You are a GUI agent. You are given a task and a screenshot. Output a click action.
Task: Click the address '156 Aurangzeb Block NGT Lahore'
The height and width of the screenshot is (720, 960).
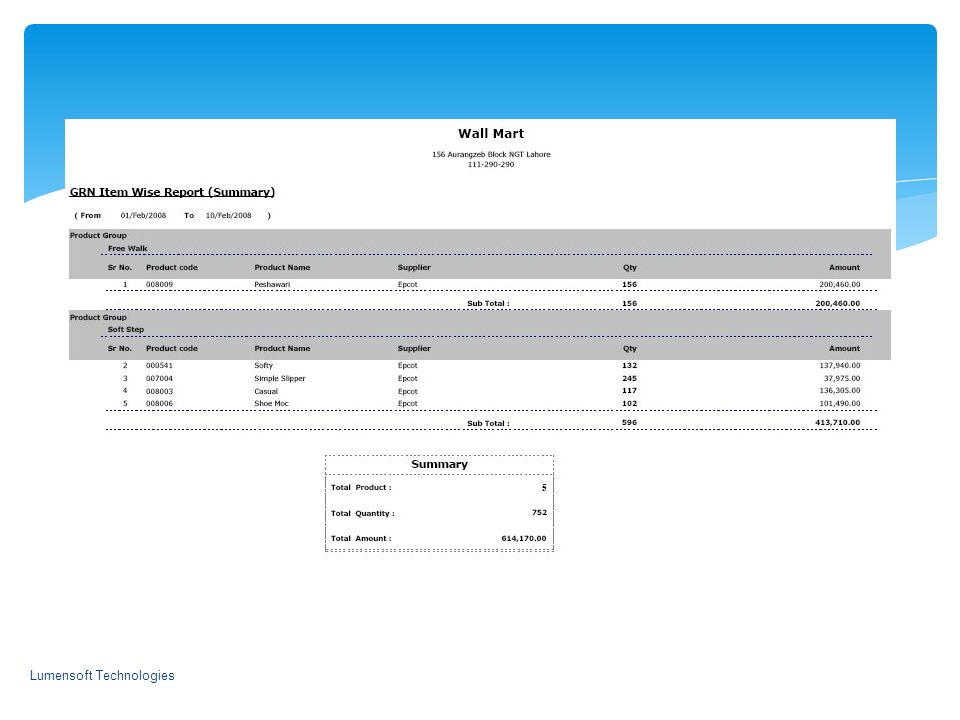click(491, 154)
